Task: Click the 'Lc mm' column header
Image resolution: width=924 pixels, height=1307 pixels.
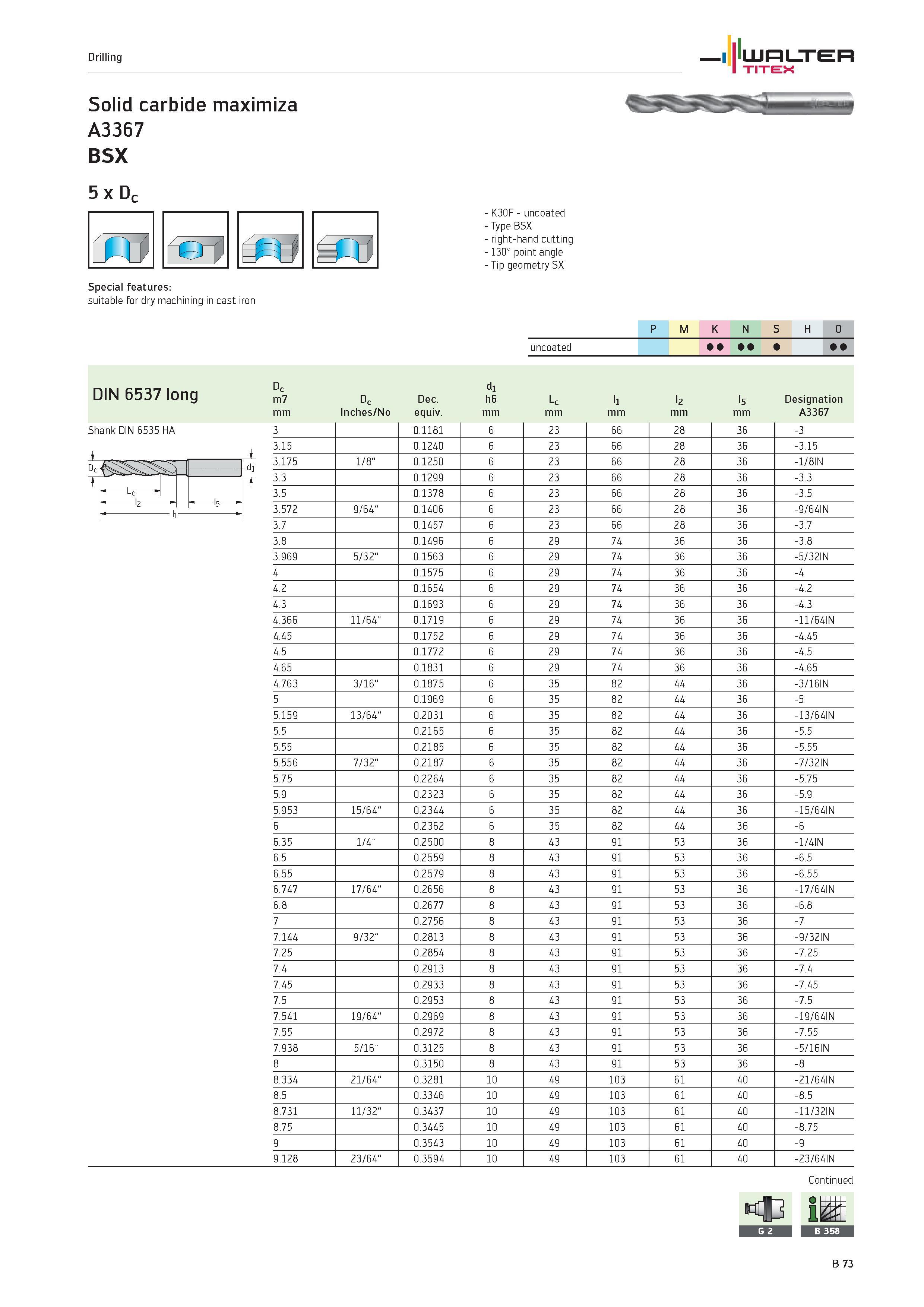Action: point(553,406)
